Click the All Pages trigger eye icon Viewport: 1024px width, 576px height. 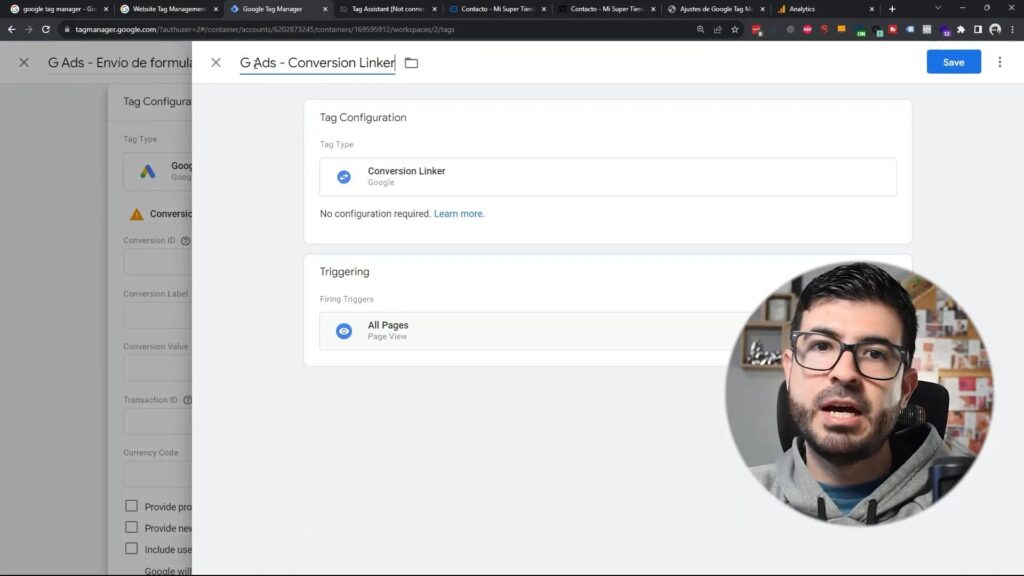(344, 331)
